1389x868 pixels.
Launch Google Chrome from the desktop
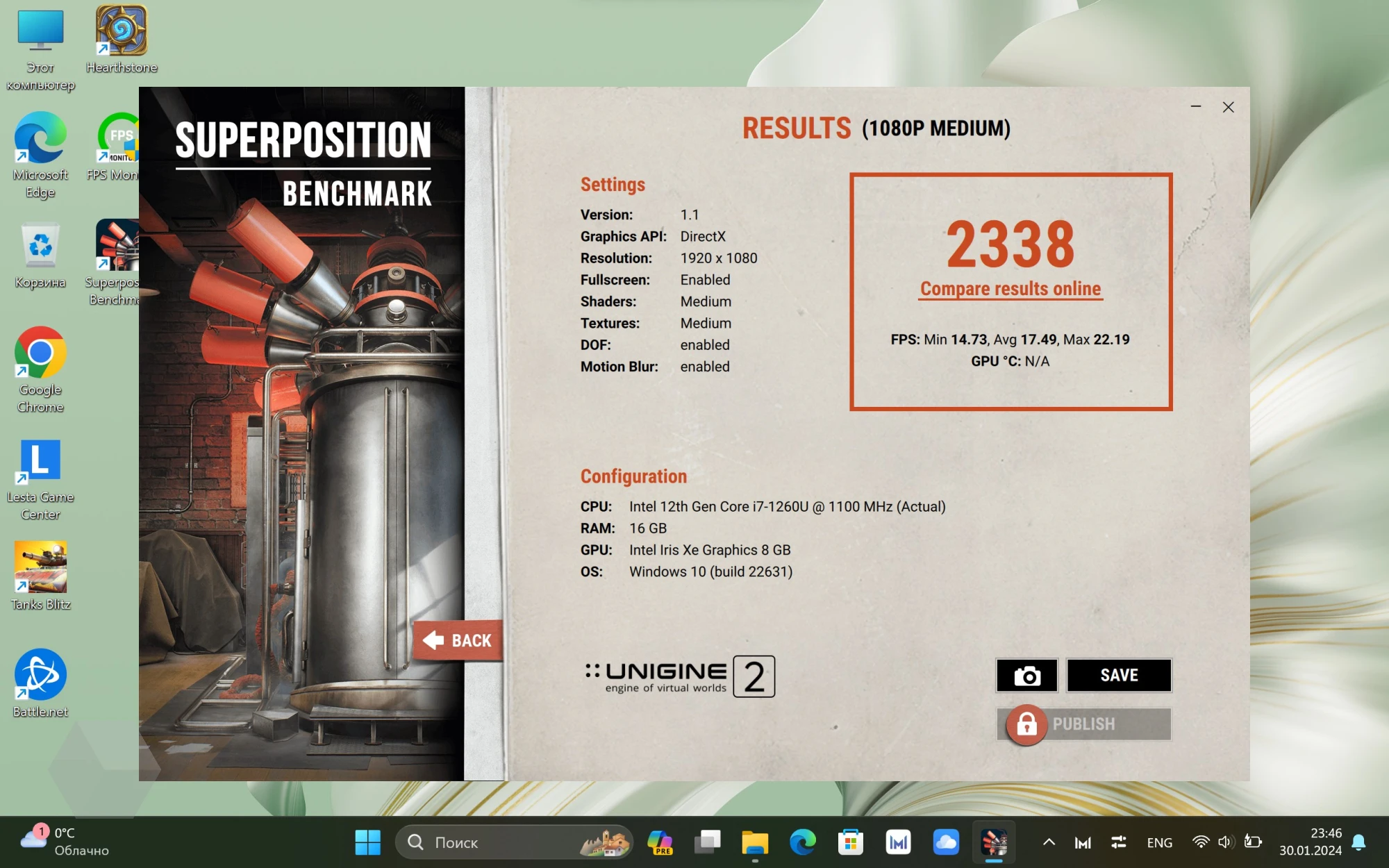[x=40, y=368]
